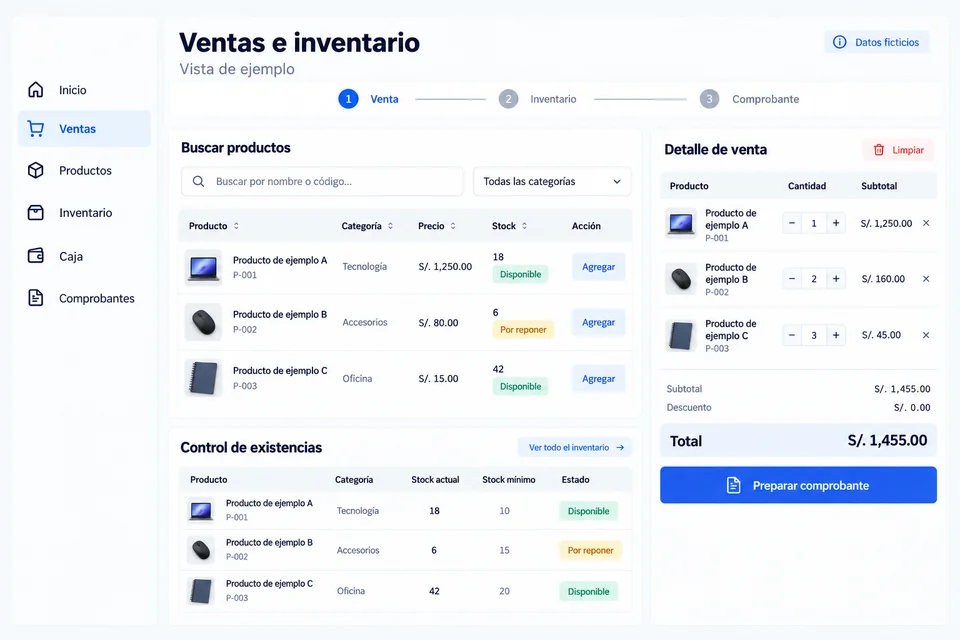Remove Producto de ejemplo B from sale
The image size is (960, 640).
click(926, 279)
